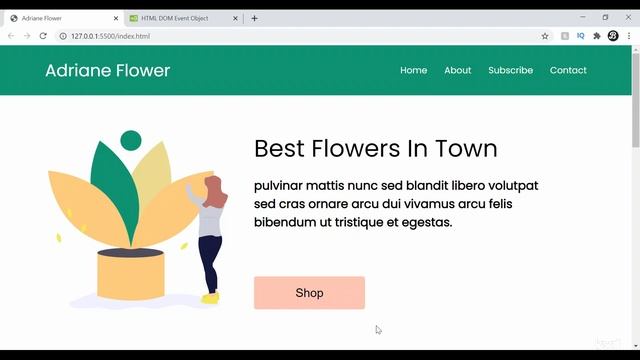Reload the page with the refresh icon
This screenshot has height=360, width=640.
tap(43, 36)
